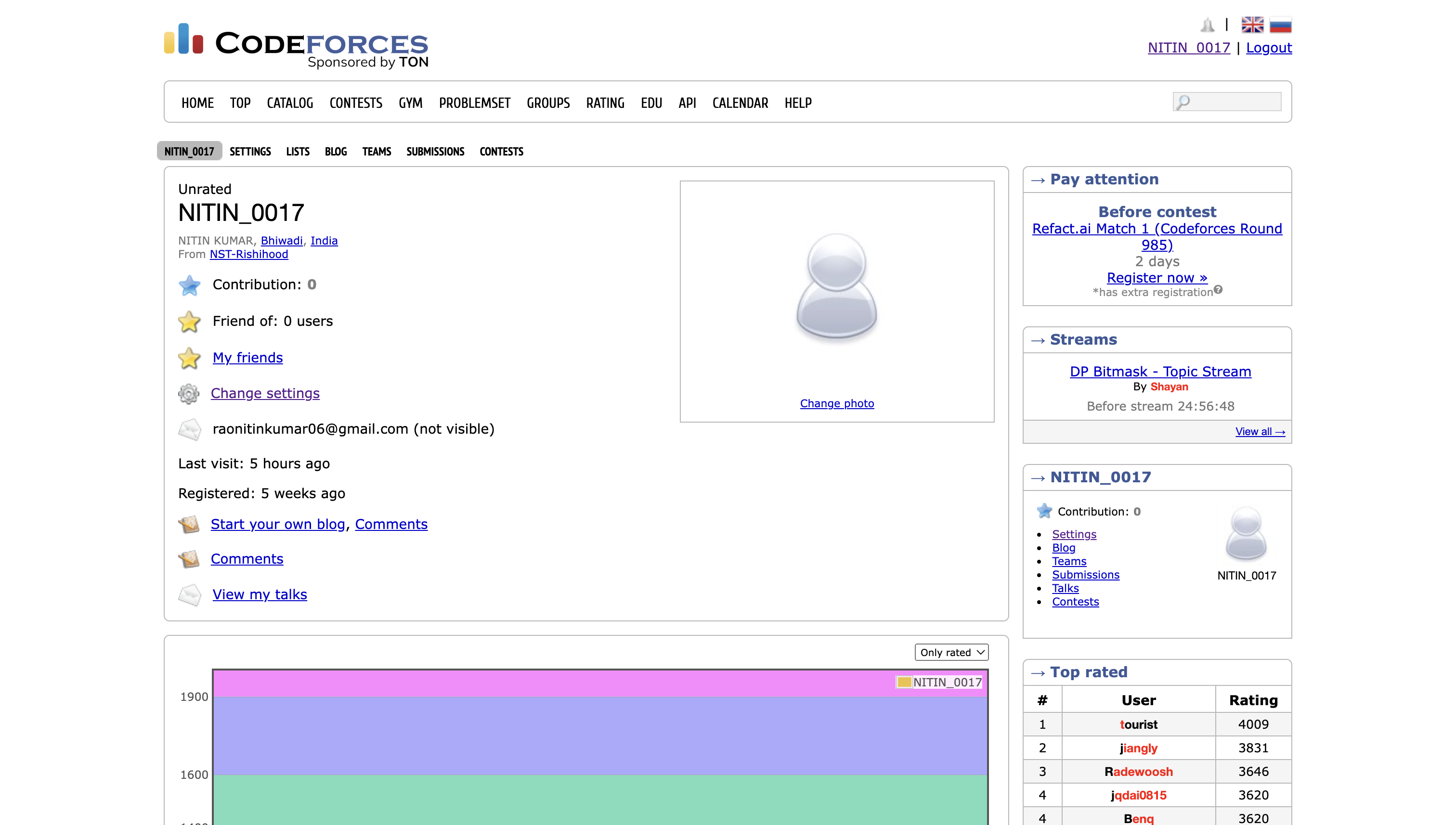Click the Register now link
Screen dimensions: 1456x825
coord(1157,278)
